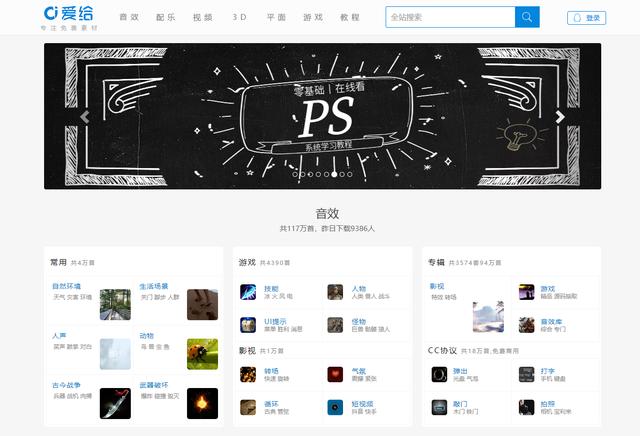Click the 打字 keyboard icon
This screenshot has width=640, height=436.
(527, 374)
